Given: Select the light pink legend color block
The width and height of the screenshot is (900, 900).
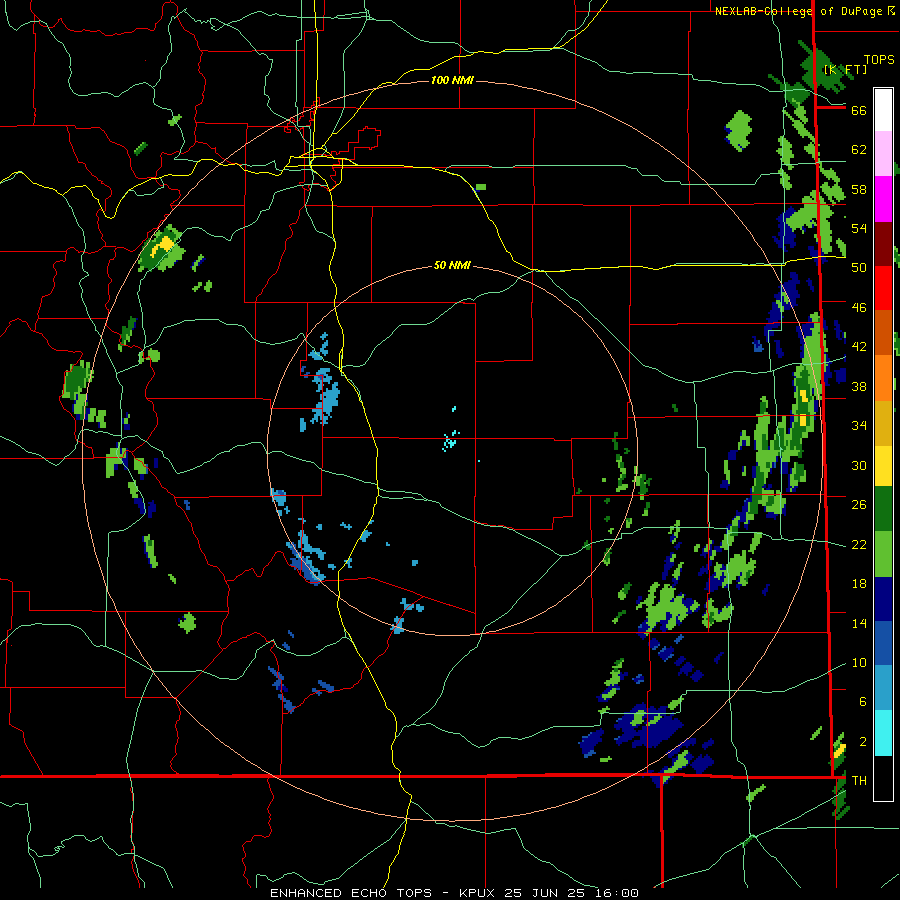Looking at the screenshot, I should coord(883,153).
